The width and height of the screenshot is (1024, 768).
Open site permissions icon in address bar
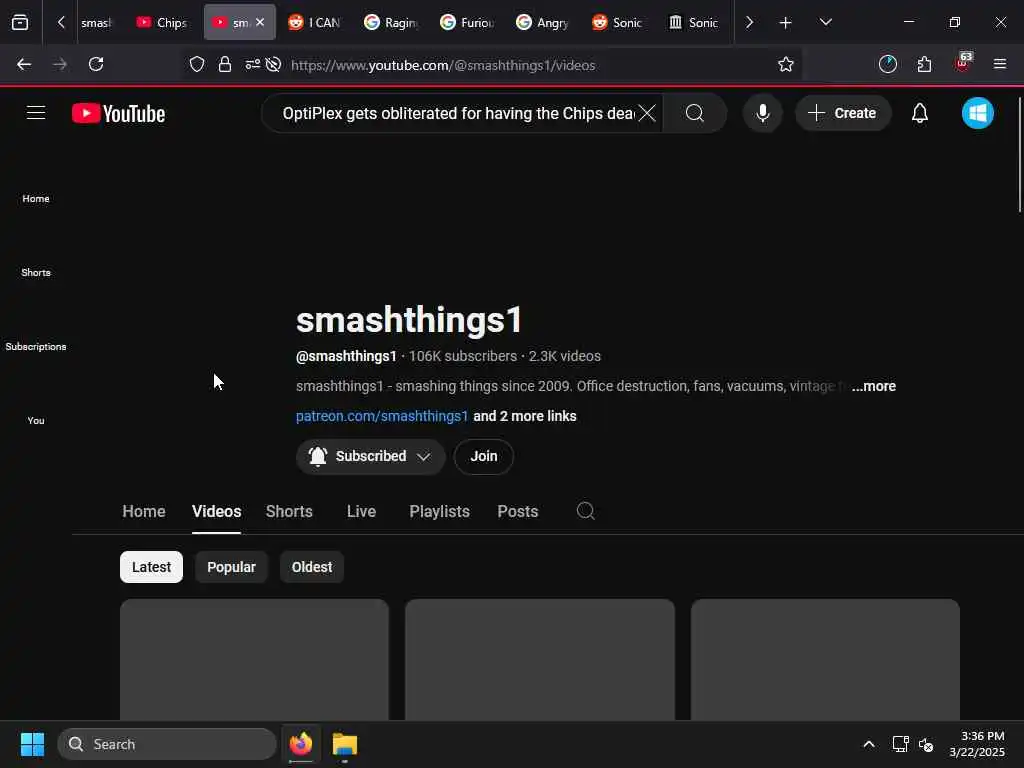click(252, 64)
